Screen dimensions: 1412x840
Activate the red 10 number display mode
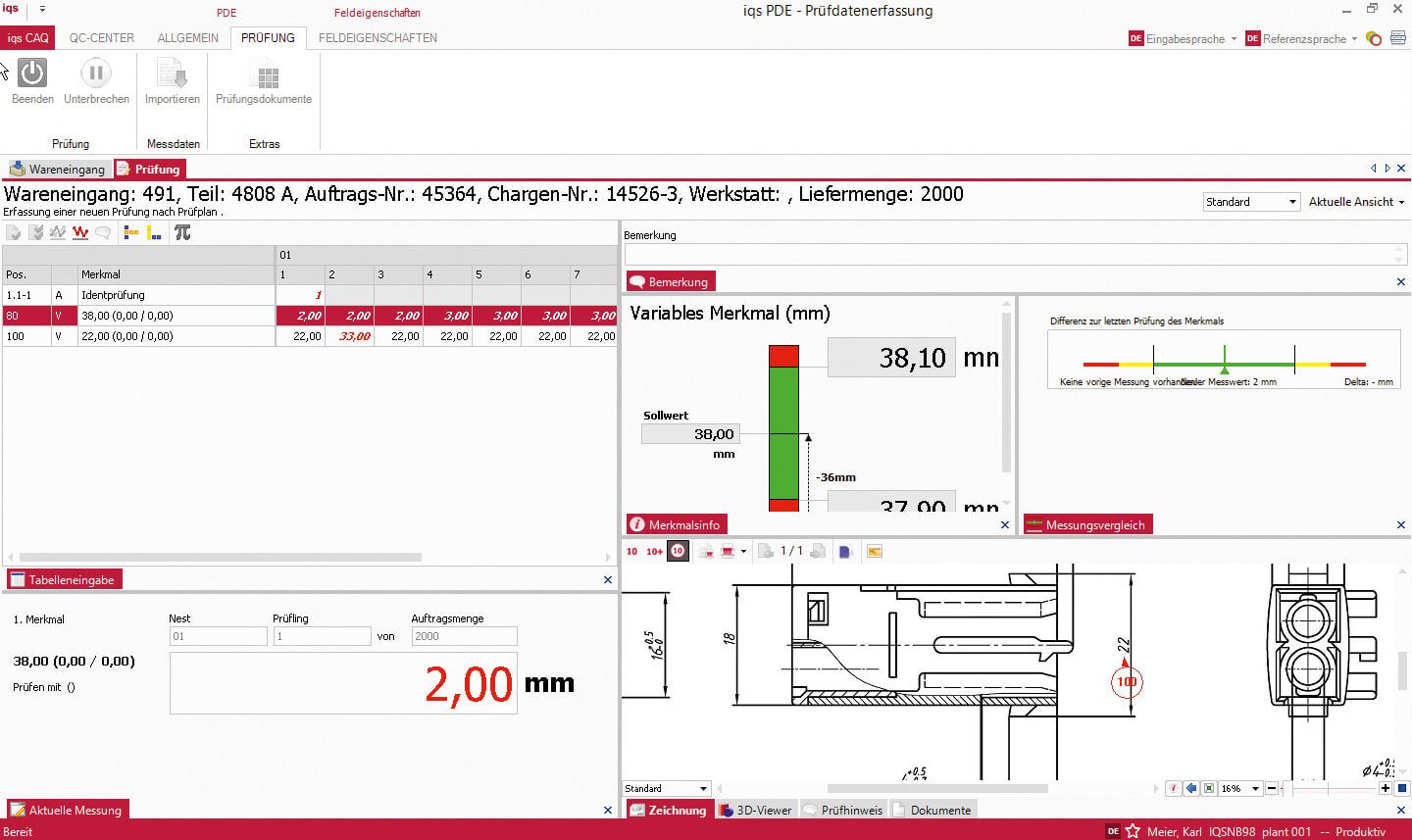click(x=631, y=551)
